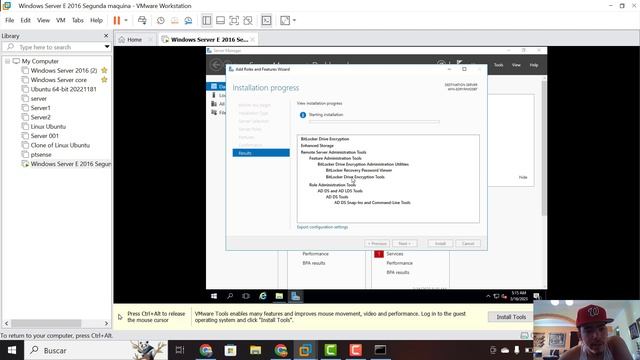This screenshot has height=360, width=640.
Task: Select Clone of Linux Ubuntu VM
Action: [60, 145]
